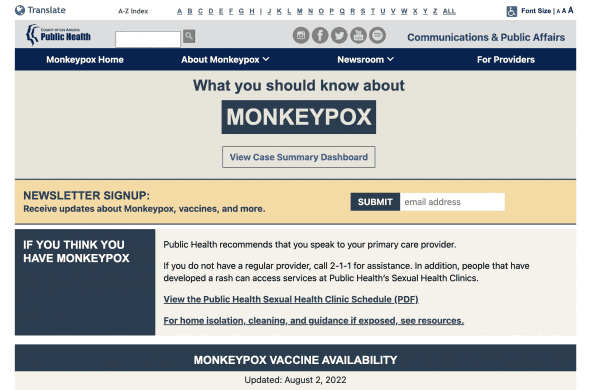600x390 pixels.
Task: Open the YouTube social icon
Action: [358, 35]
